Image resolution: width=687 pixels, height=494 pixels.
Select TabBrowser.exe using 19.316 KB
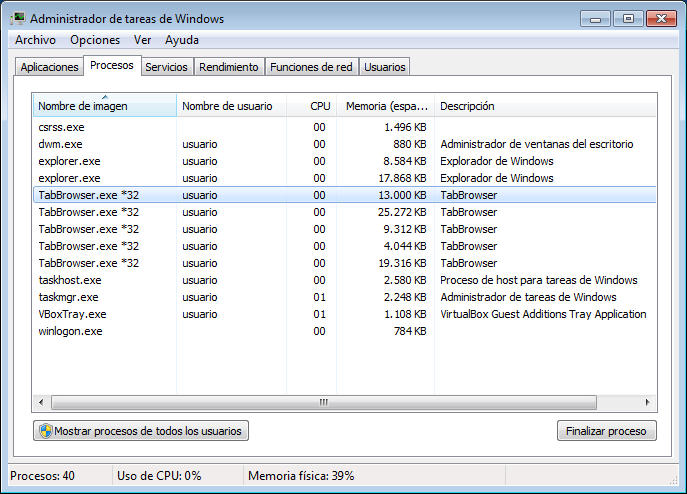[x=344, y=263]
